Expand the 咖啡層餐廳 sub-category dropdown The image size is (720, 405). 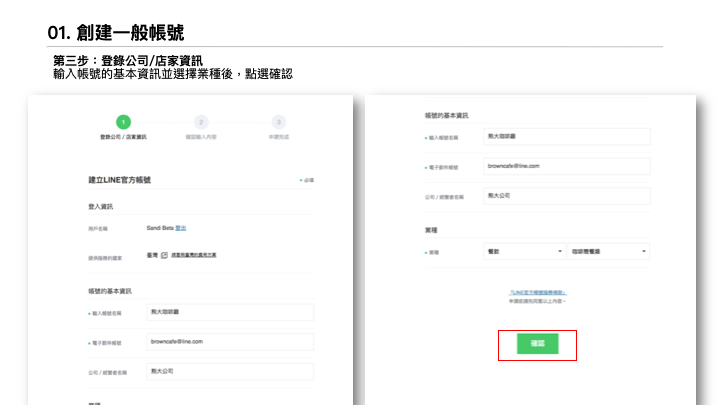pos(609,252)
